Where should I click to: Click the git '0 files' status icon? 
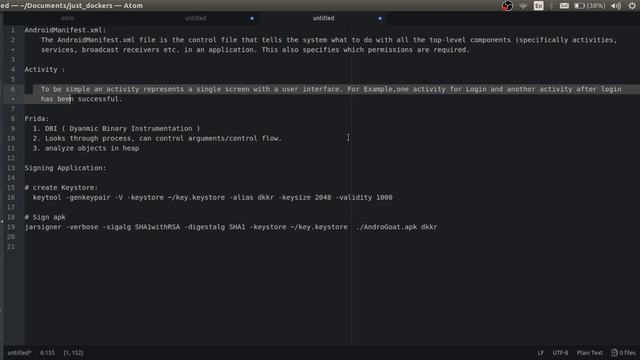pos(623,353)
